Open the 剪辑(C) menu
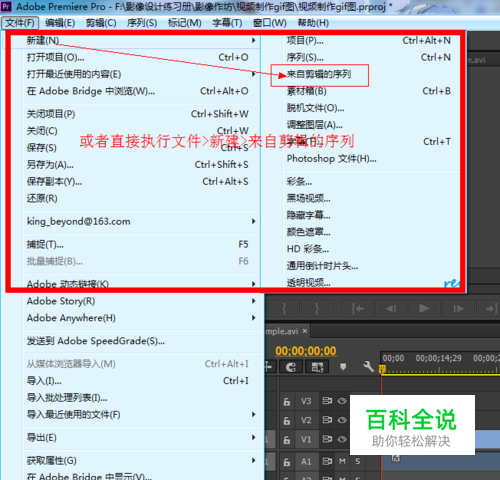Viewport: 500px width, 480px height. [x=101, y=23]
